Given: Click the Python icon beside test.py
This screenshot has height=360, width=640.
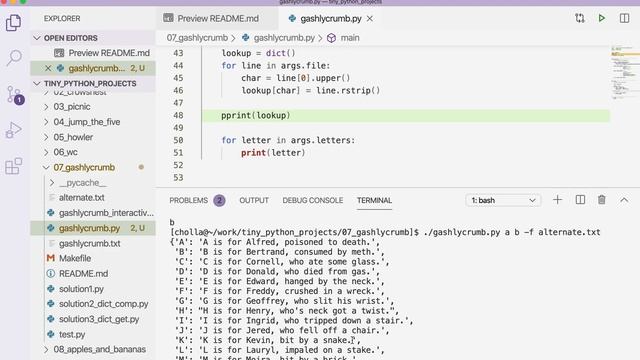Looking at the screenshot, I should (51, 334).
